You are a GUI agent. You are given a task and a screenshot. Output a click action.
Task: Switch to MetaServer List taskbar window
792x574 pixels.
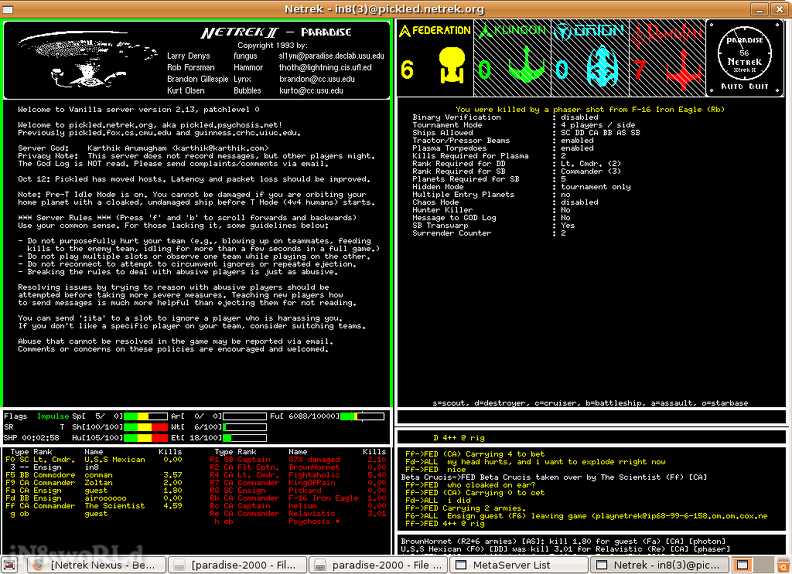click(x=519, y=565)
